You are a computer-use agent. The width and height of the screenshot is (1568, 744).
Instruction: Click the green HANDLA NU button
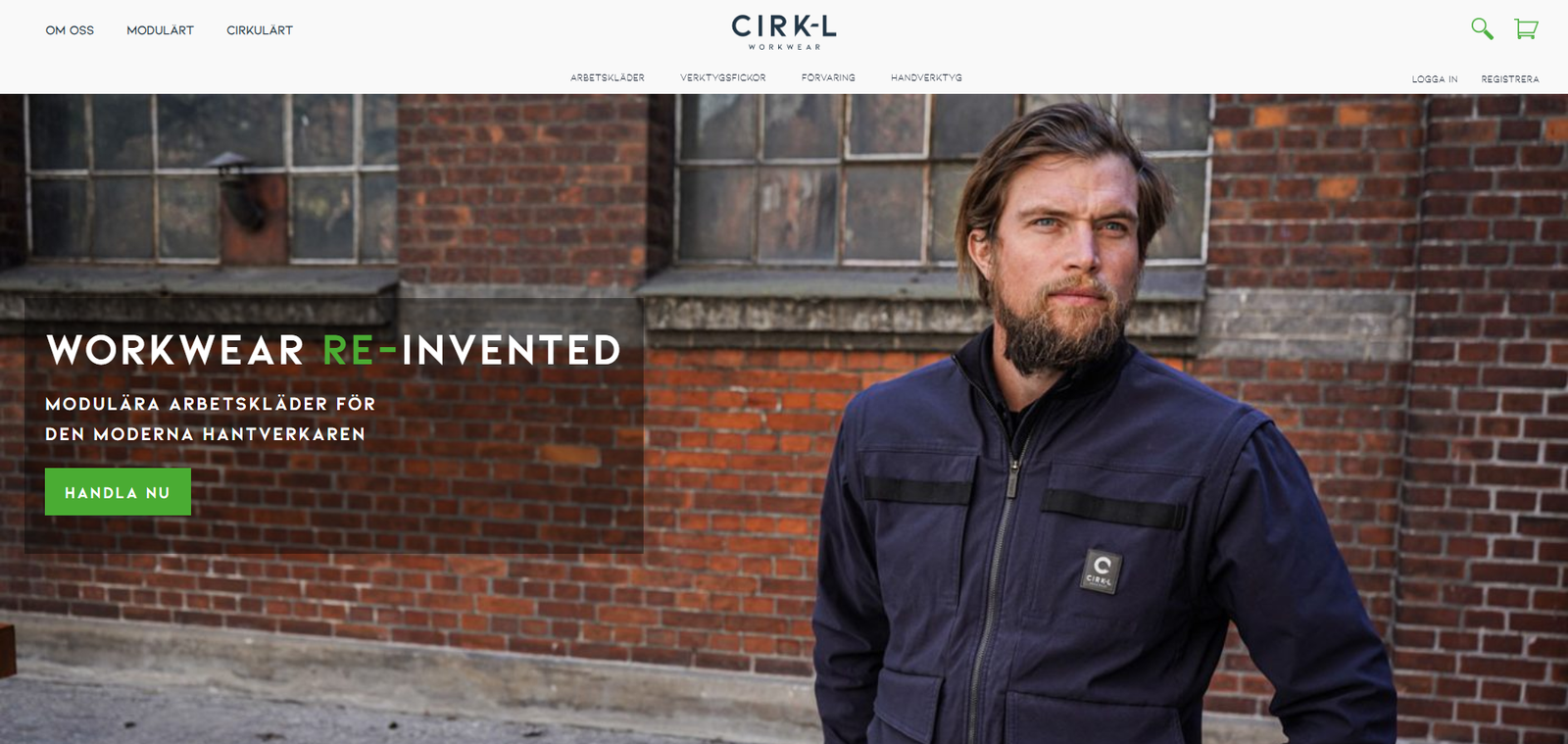coord(118,492)
